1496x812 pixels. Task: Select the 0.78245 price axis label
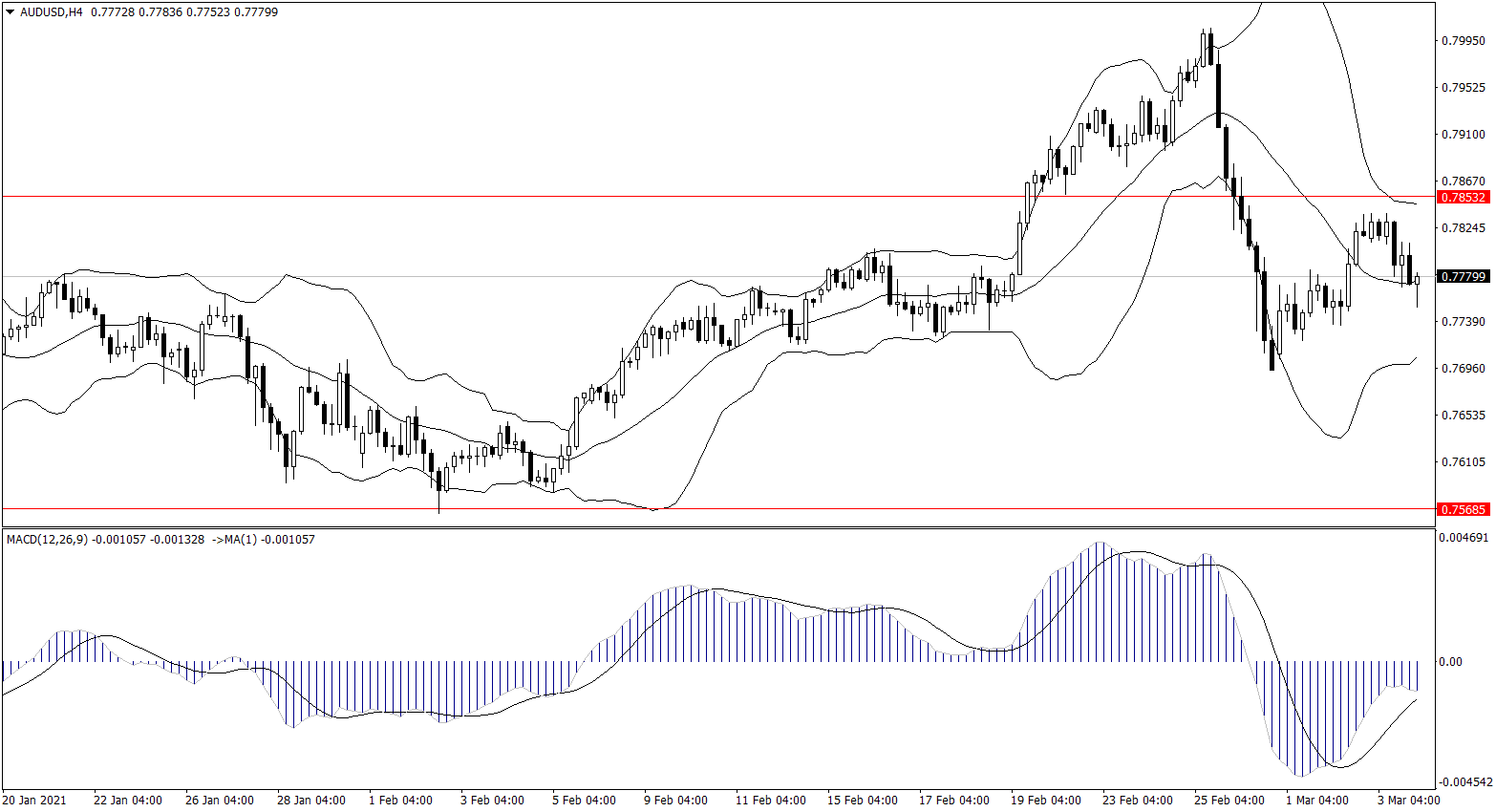tap(1463, 228)
